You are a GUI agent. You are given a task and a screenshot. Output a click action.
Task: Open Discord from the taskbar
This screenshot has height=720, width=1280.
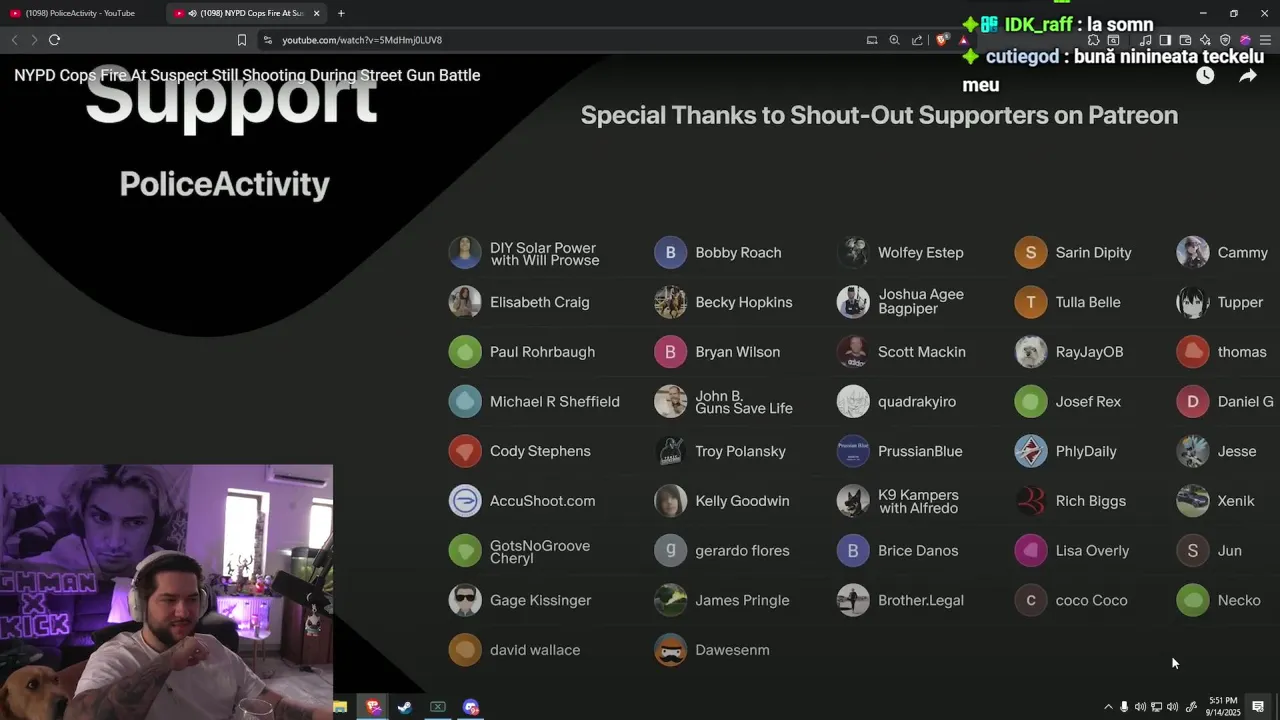pos(471,707)
